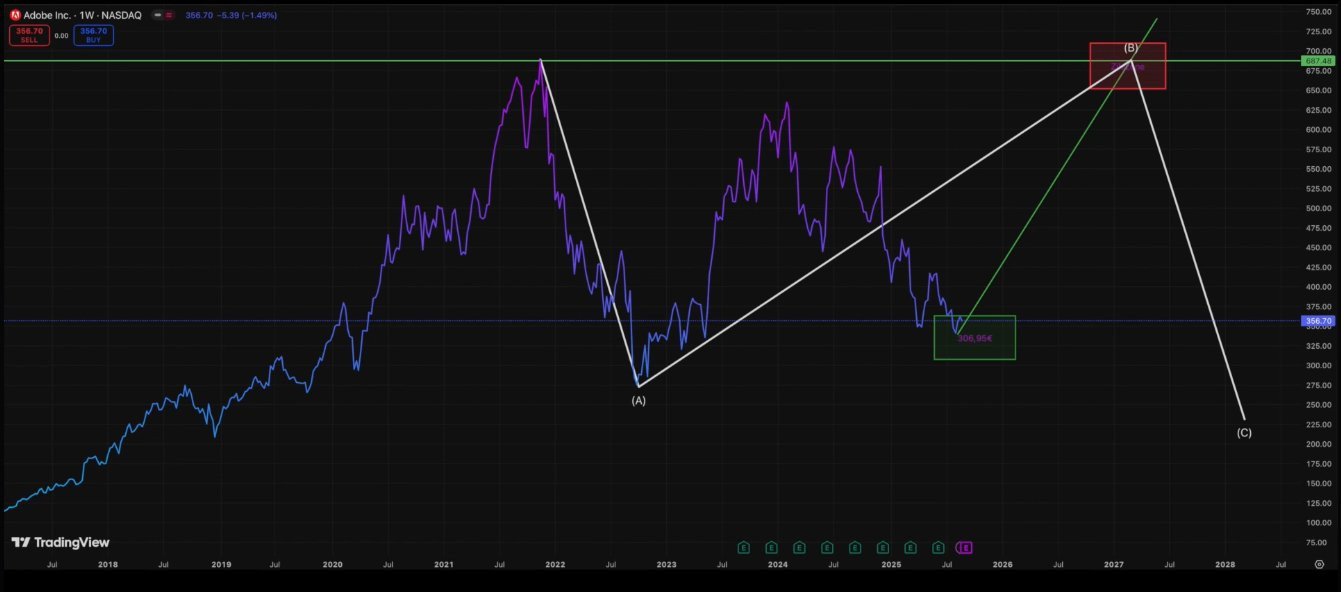Open the 1W interval selector

86,15
